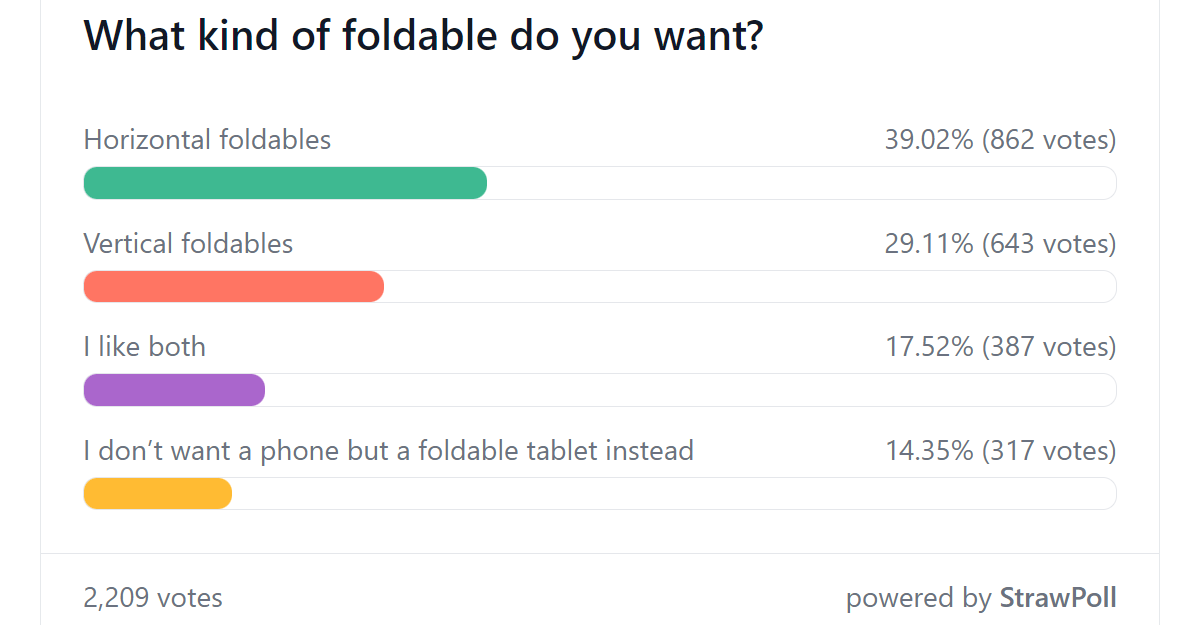Click empty track of Horizontal foldables bar
This screenshot has height=625, width=1200.
802,183
